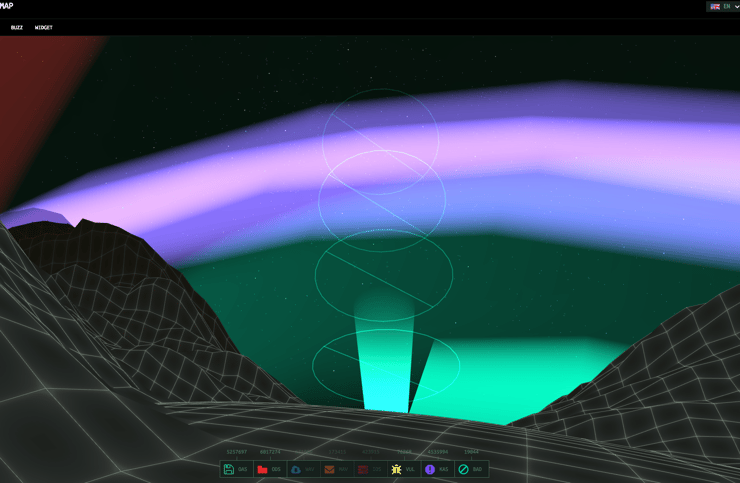The height and width of the screenshot is (483, 740).
Task: Open the BUZZ menu item
Action: pyautogui.click(x=17, y=27)
